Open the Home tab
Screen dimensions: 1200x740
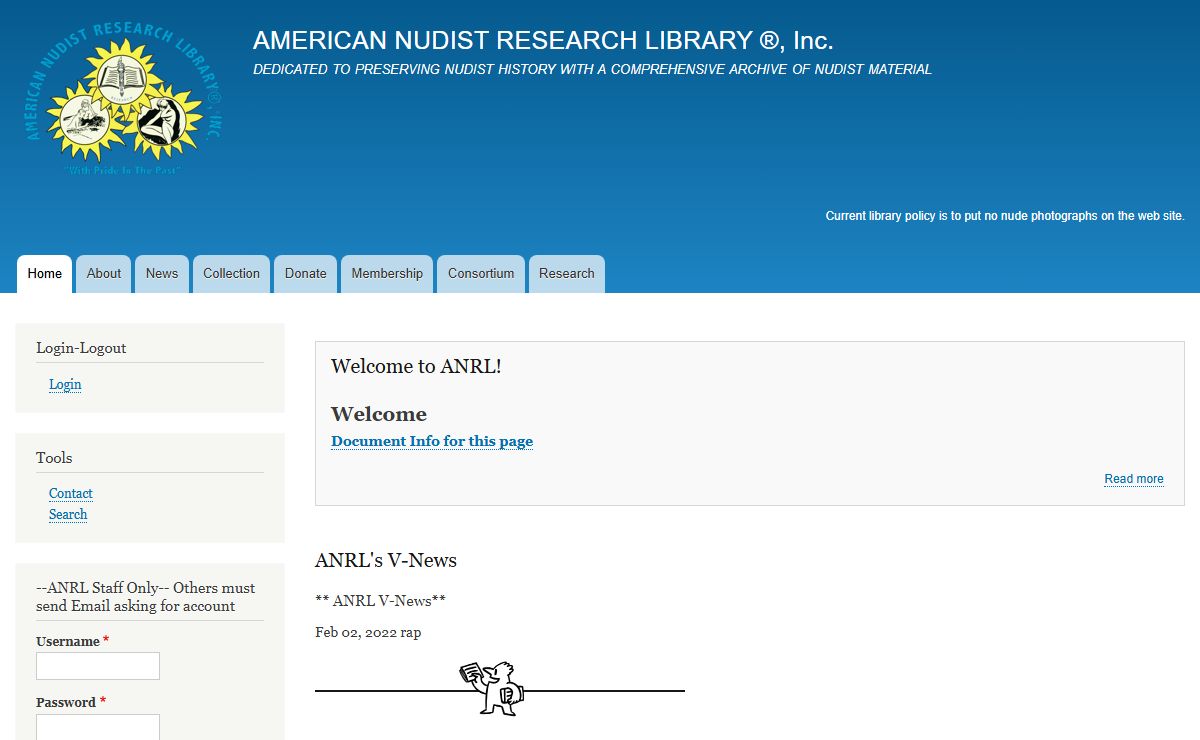44,274
